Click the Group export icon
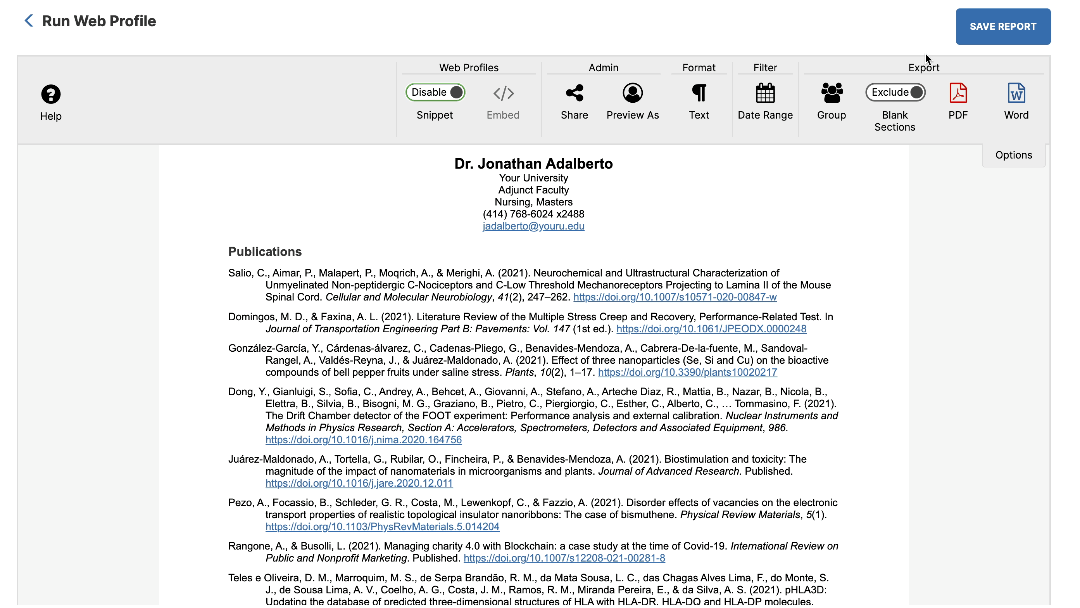Screen dimensions: 1080x608 pos(831,91)
